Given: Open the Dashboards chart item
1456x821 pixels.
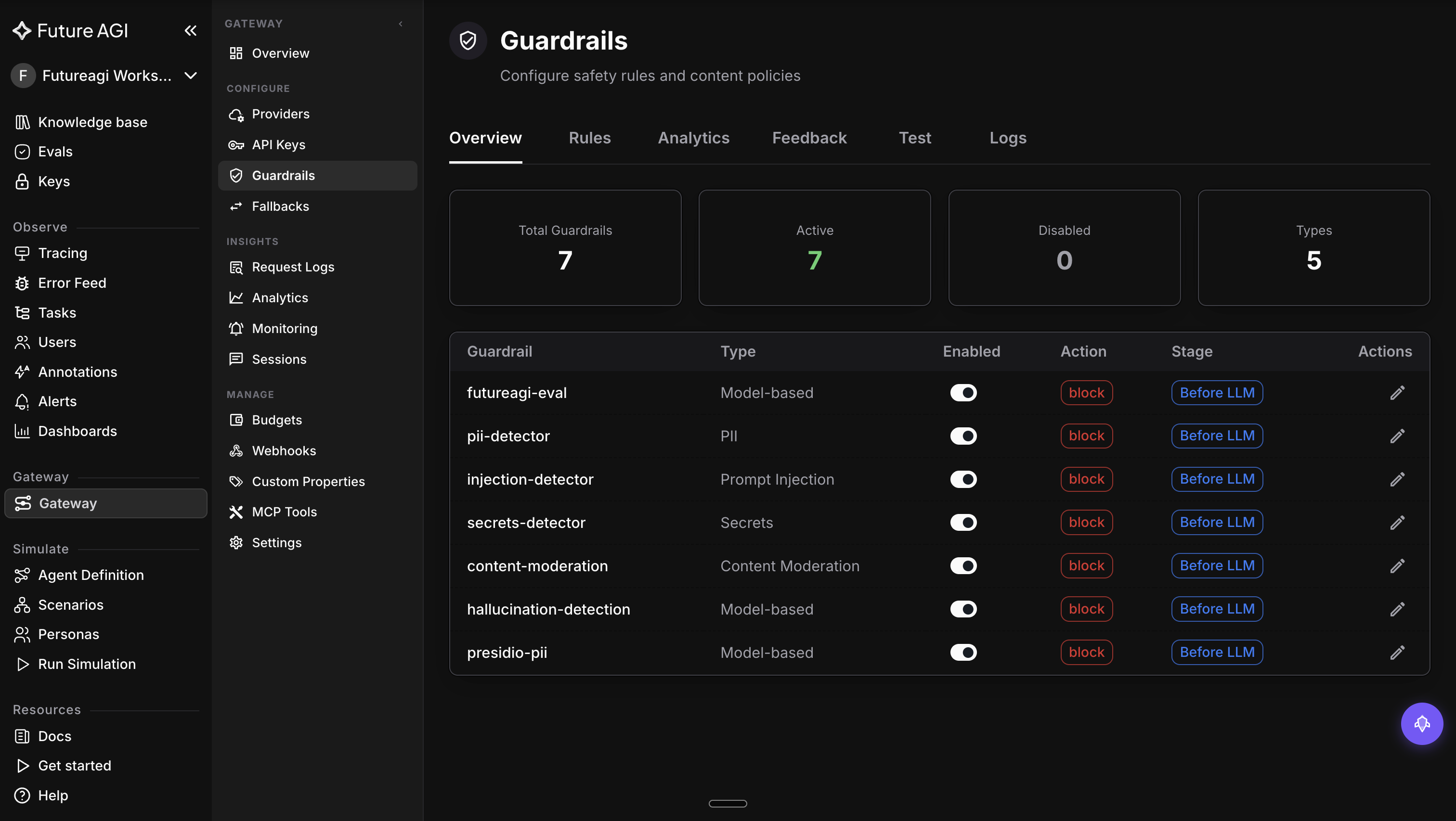Looking at the screenshot, I should [x=105, y=431].
